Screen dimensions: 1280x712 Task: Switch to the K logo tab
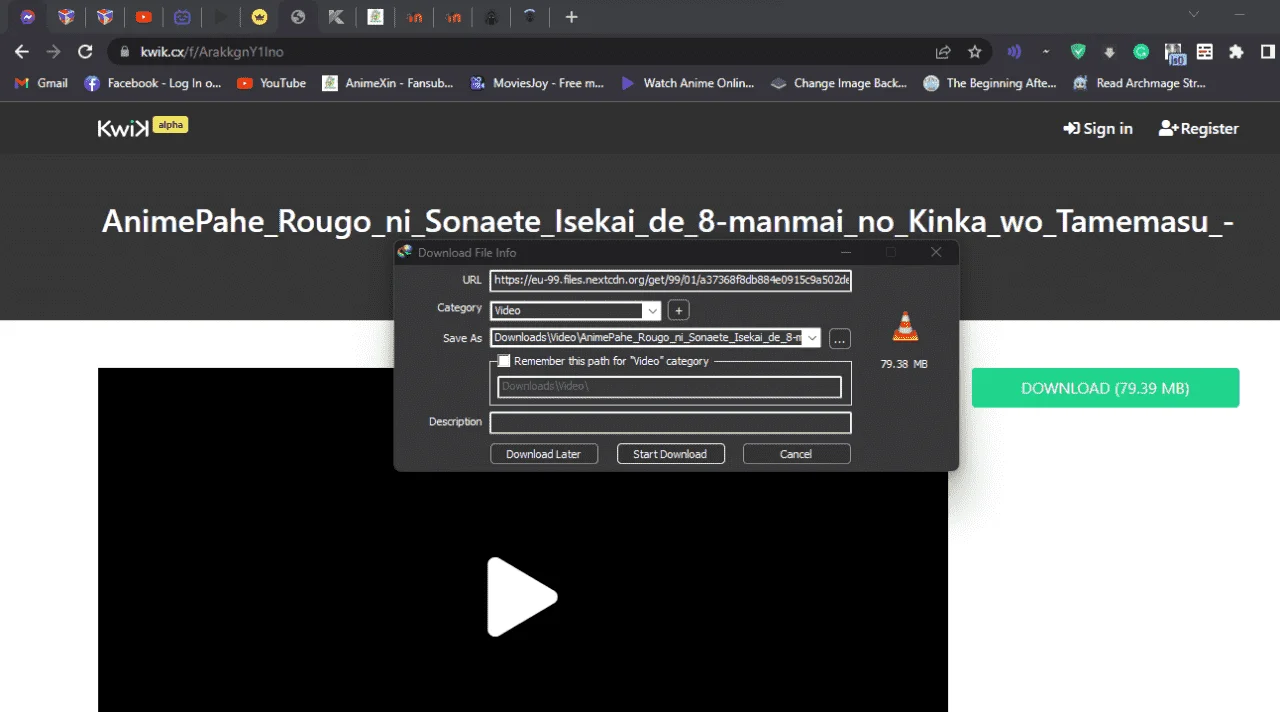coord(336,17)
